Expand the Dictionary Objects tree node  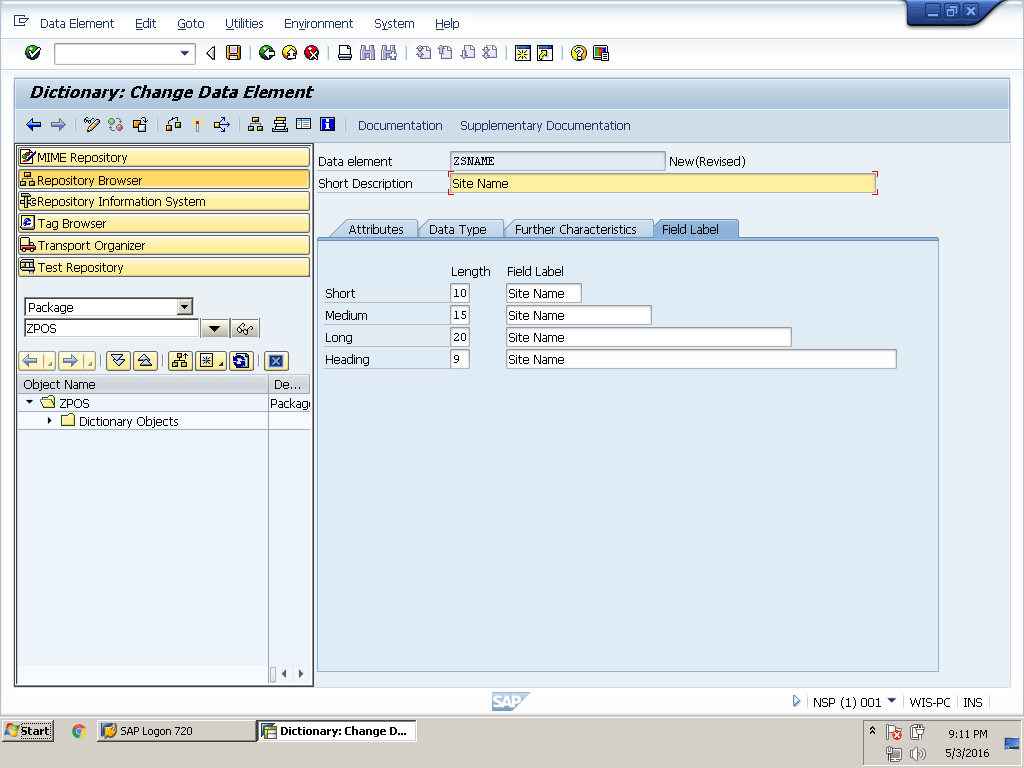tap(49, 421)
